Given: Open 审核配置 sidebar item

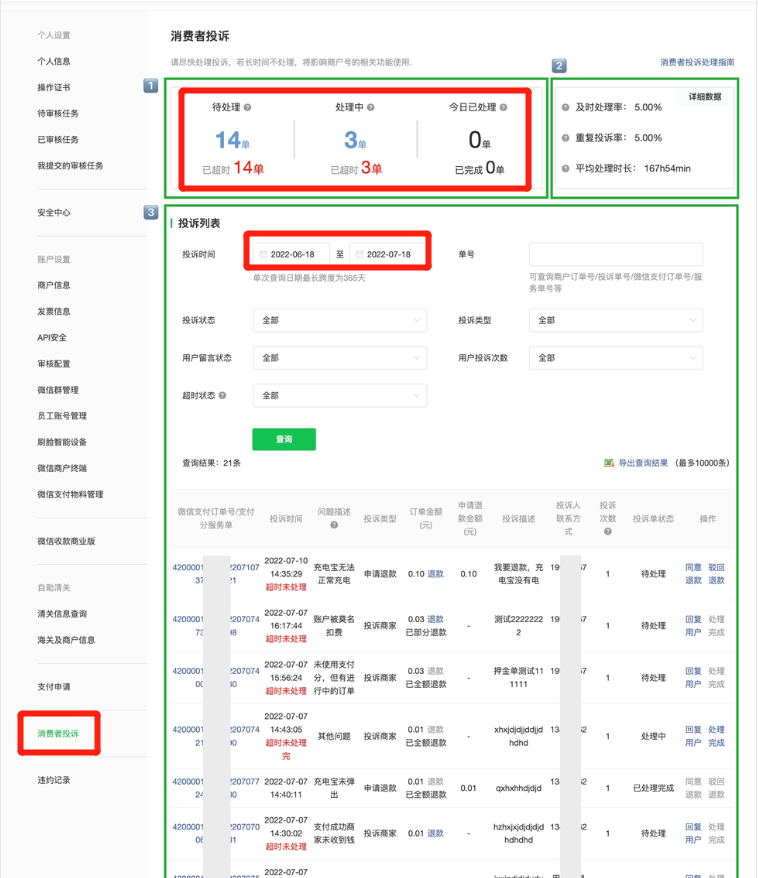Looking at the screenshot, I should coord(54,363).
